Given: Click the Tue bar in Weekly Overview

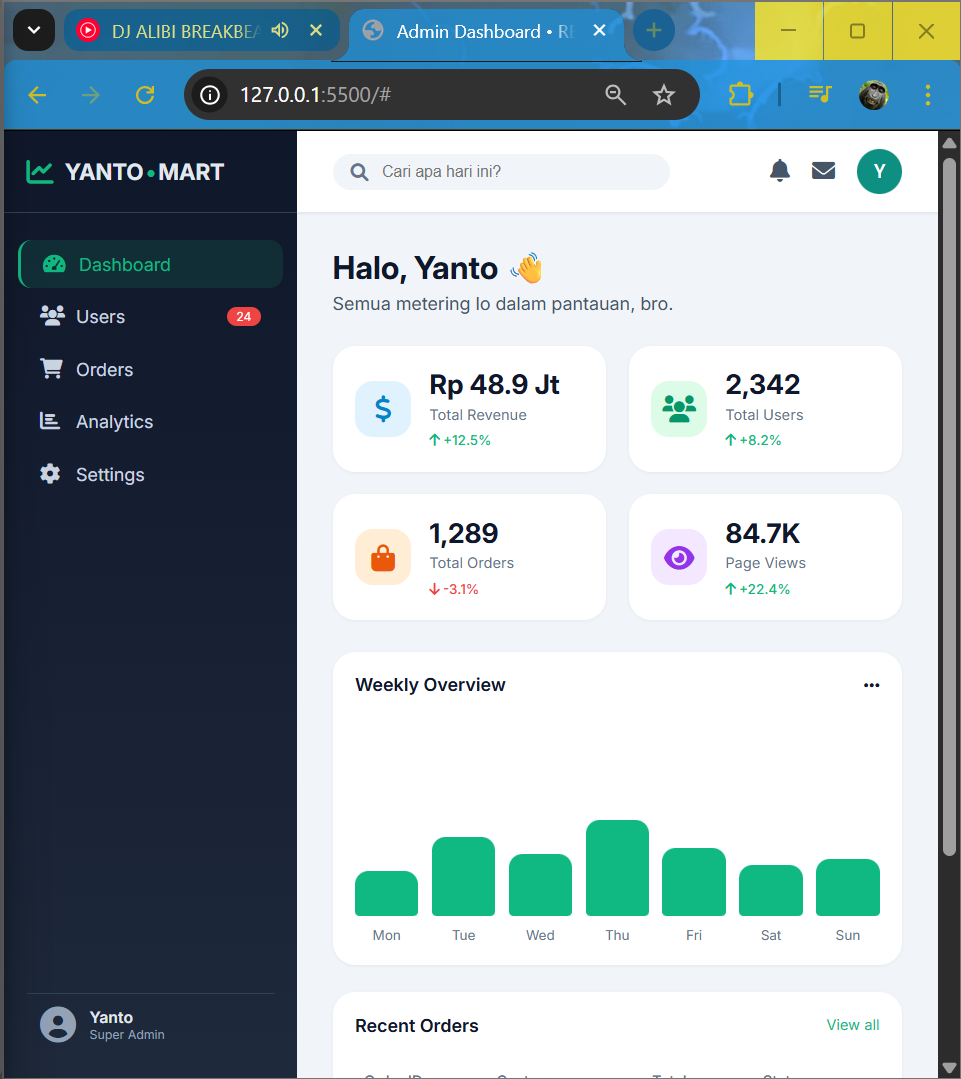Looking at the screenshot, I should [x=464, y=877].
